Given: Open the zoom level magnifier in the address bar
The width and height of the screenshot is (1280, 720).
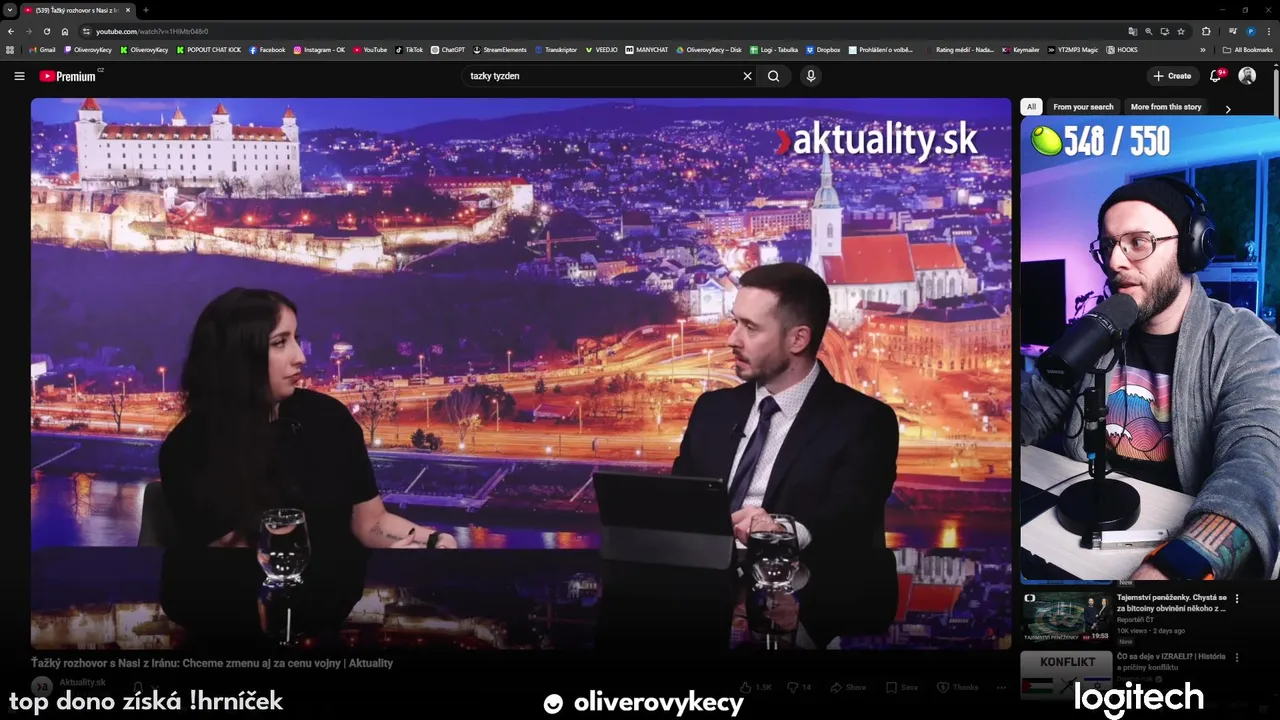Looking at the screenshot, I should click(1148, 31).
